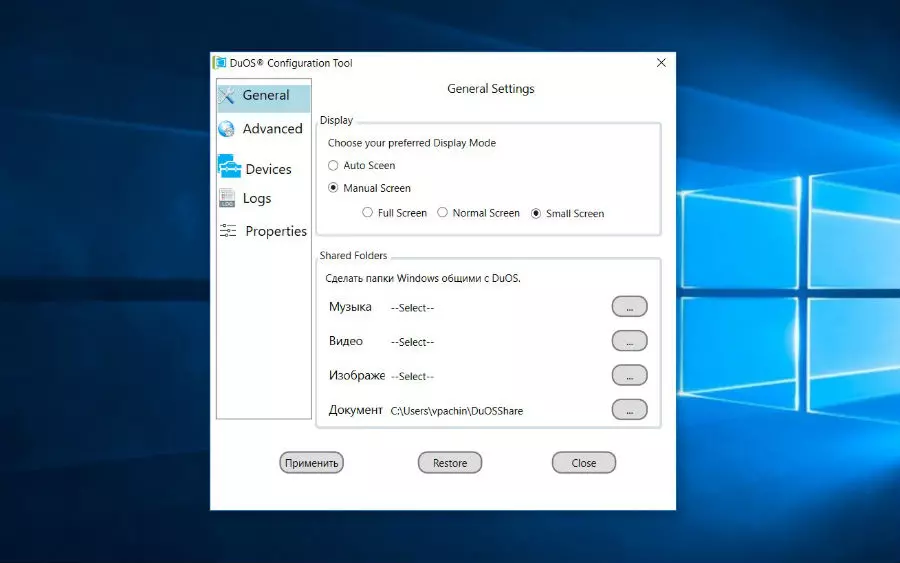900x563 pixels.
Task: Choose the Normal Screen option
Action: click(443, 213)
